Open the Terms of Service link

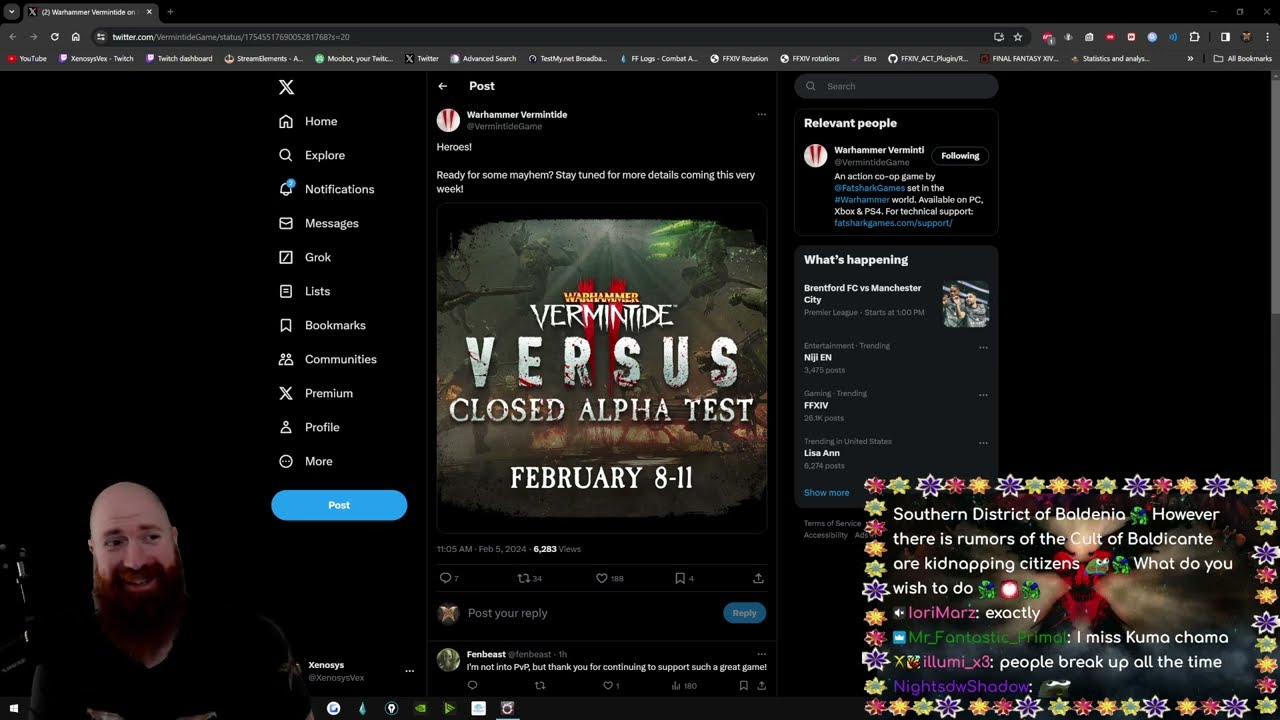pyautogui.click(x=832, y=523)
